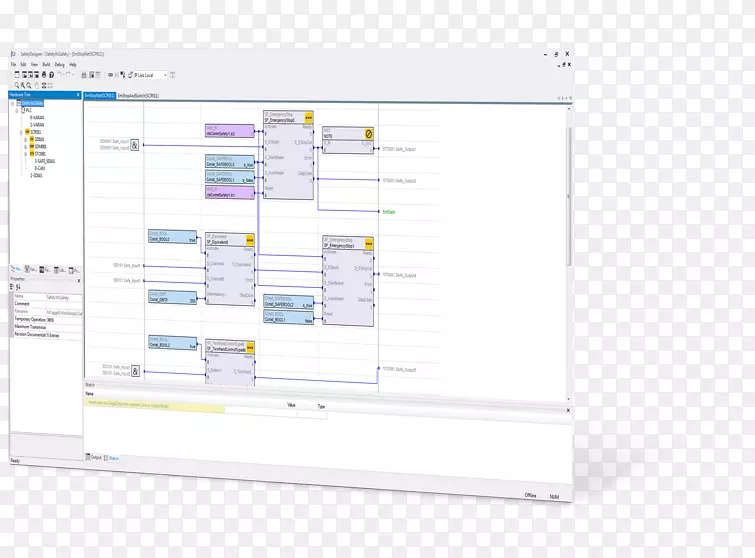Expand the SDM81 tree node
This screenshot has width=755, height=558.
[x=26, y=145]
